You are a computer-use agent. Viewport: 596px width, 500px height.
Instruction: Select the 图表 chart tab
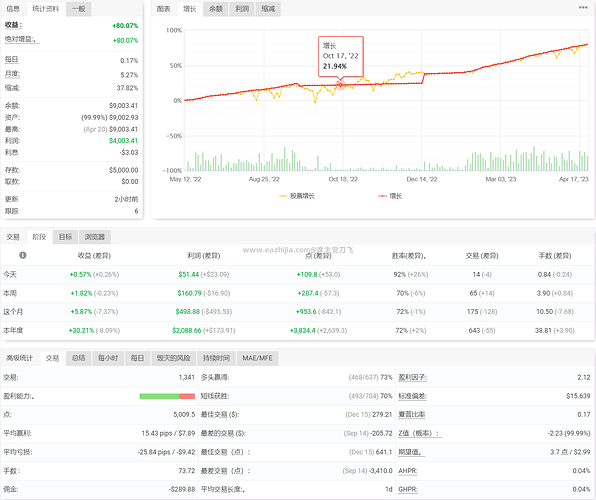tap(163, 9)
